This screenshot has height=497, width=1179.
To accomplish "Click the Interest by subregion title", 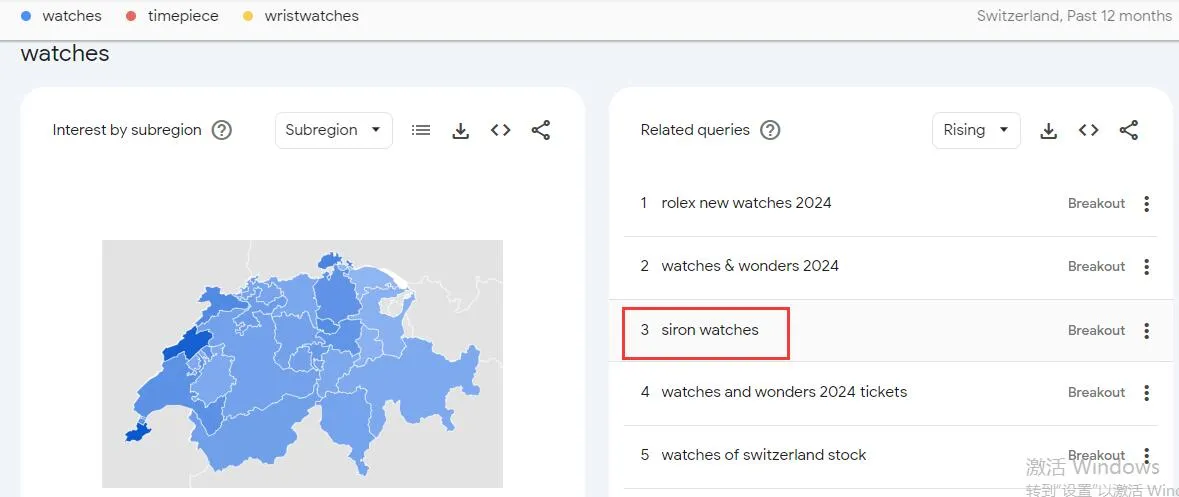I will coord(127,130).
